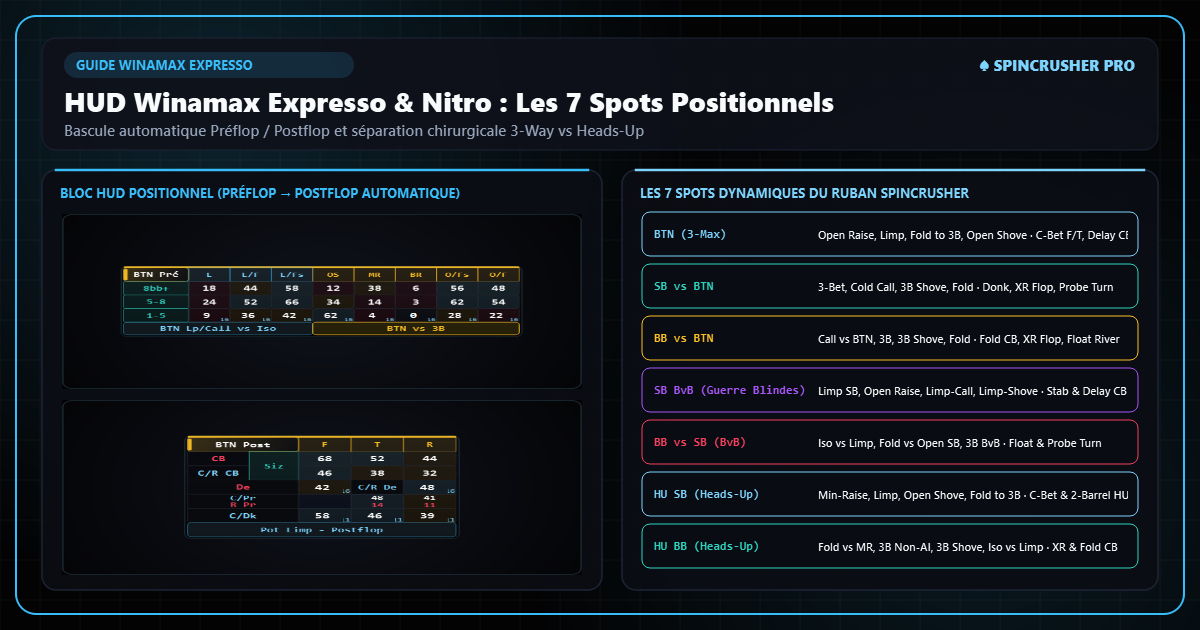Click value 28 in the 1-5 row
This screenshot has height=630, width=1200.
pos(457,315)
